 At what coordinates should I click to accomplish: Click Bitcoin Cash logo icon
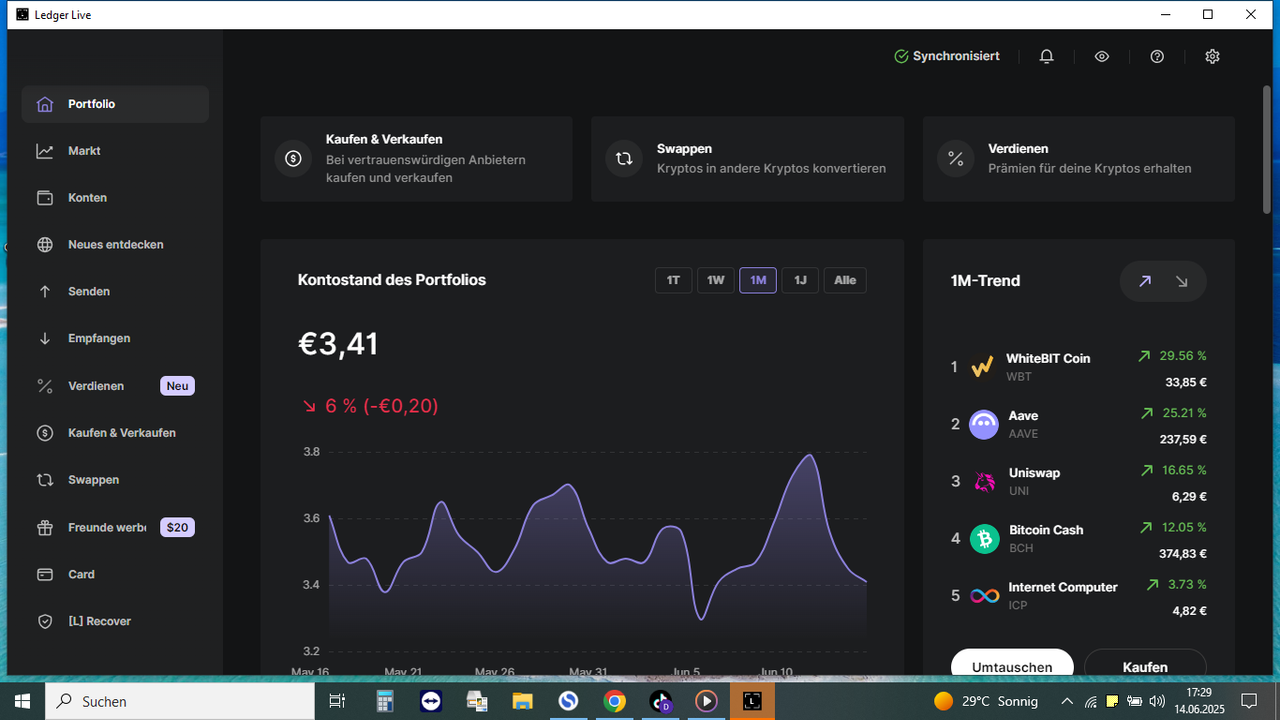point(984,539)
